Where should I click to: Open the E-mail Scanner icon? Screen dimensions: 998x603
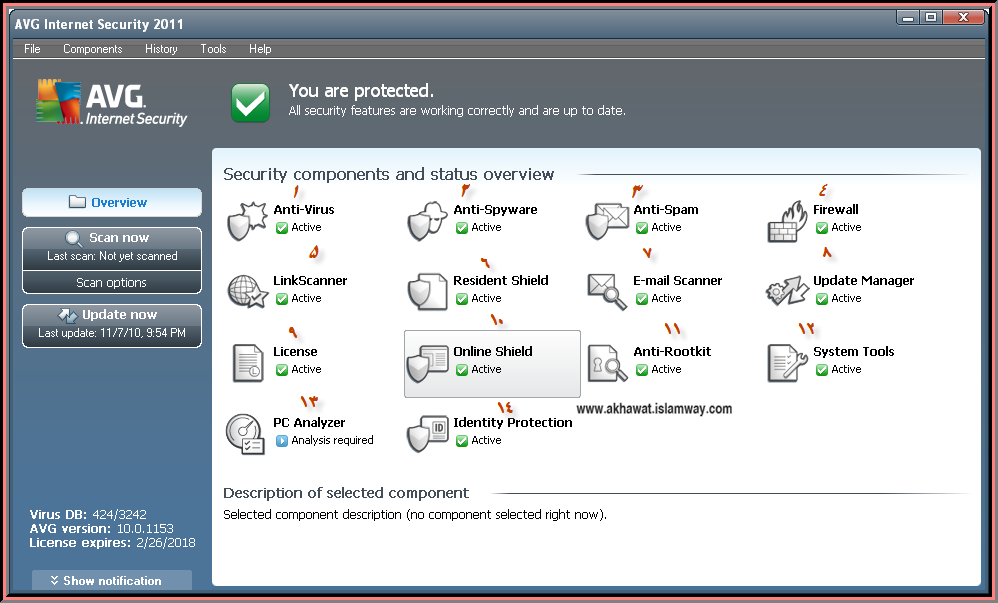coord(607,292)
